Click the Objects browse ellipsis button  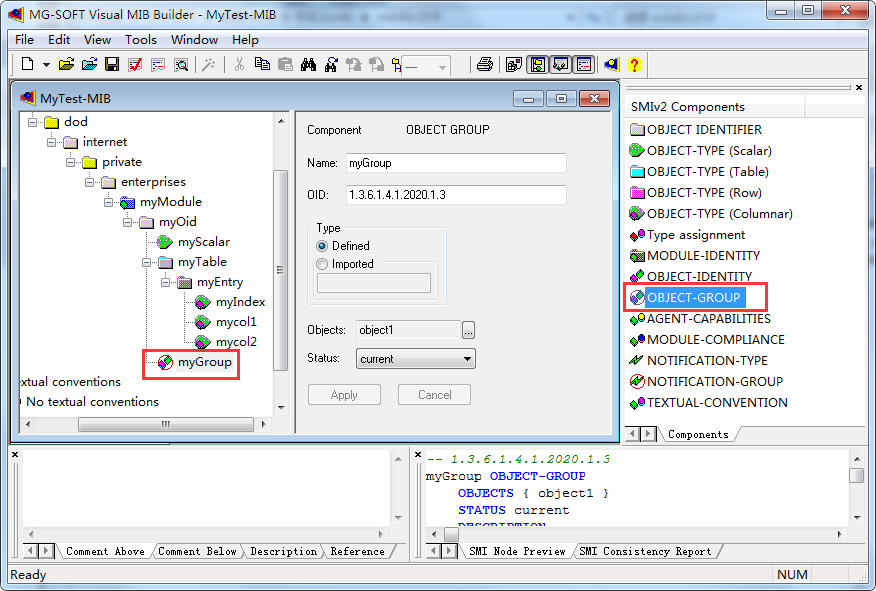click(468, 330)
